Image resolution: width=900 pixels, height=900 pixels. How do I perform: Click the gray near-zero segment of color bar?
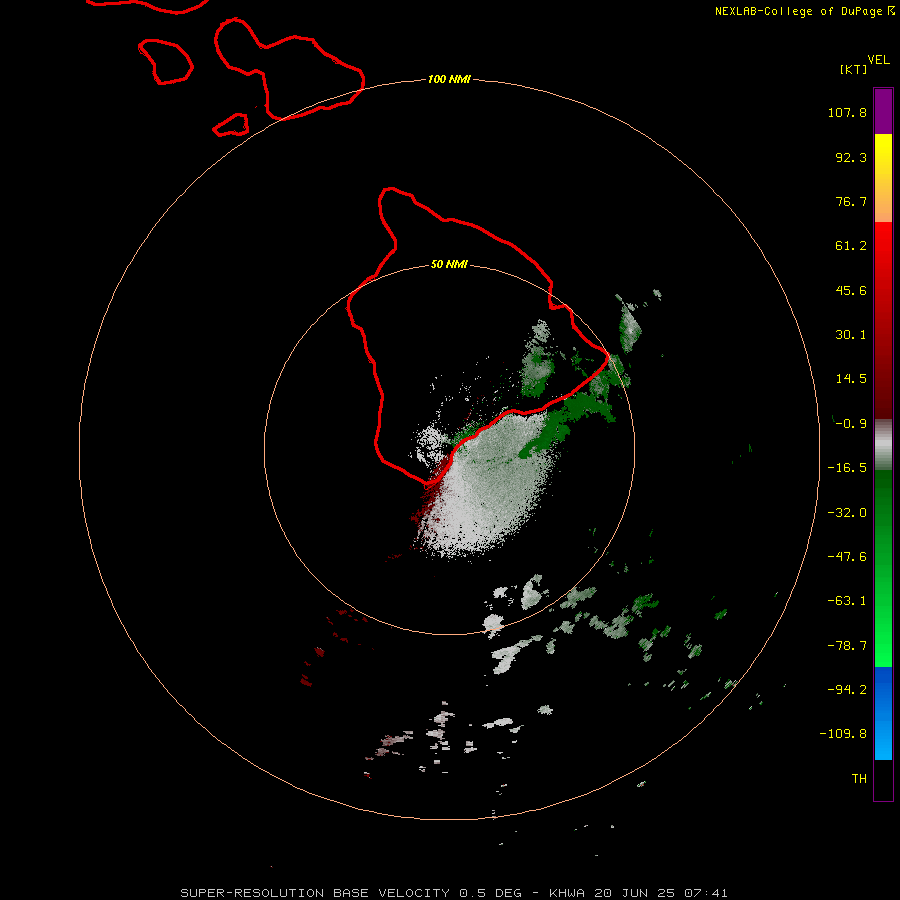point(883,445)
